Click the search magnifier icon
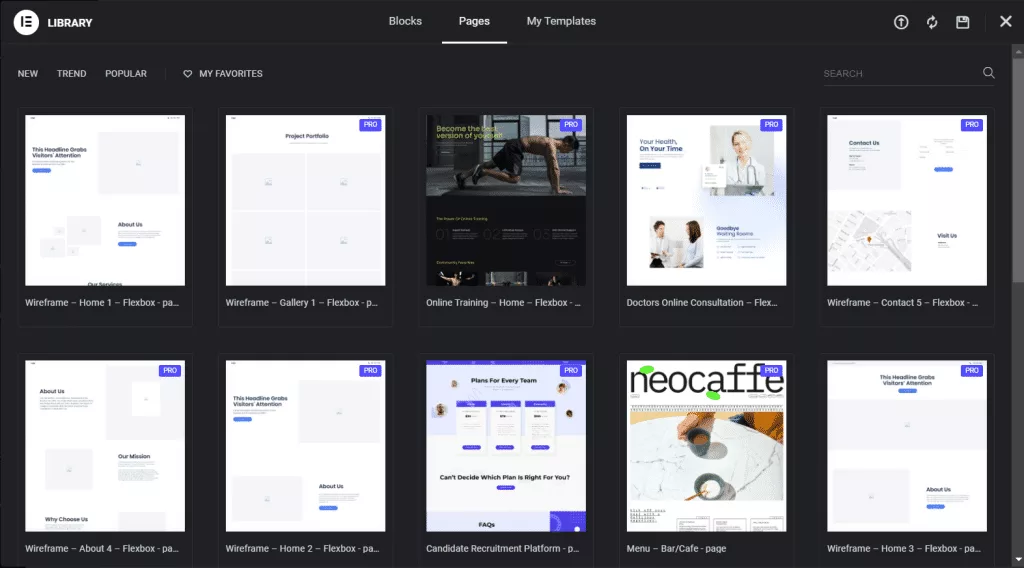This screenshot has width=1024, height=568. point(989,72)
